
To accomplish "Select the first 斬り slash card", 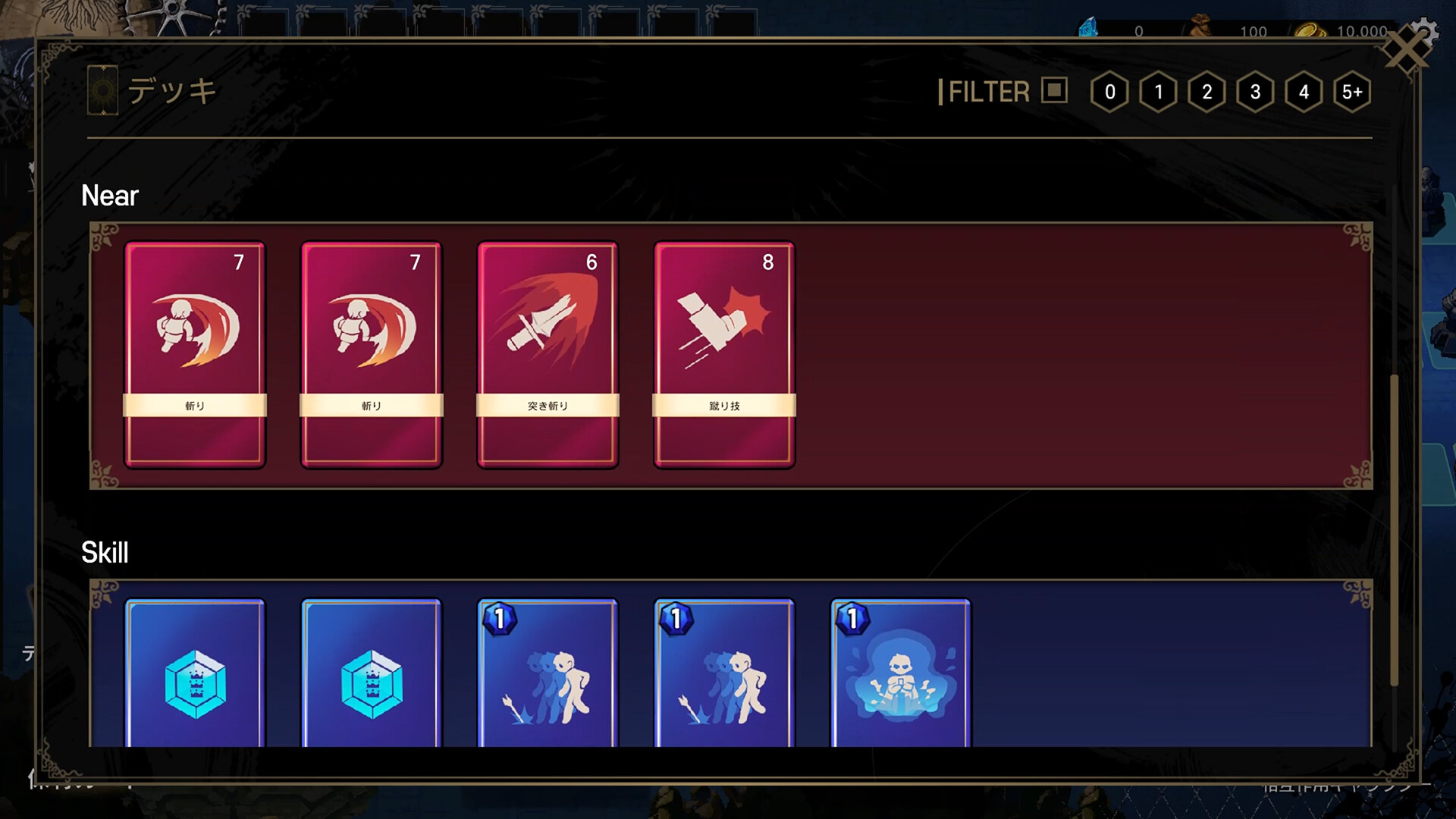I will coord(195,355).
